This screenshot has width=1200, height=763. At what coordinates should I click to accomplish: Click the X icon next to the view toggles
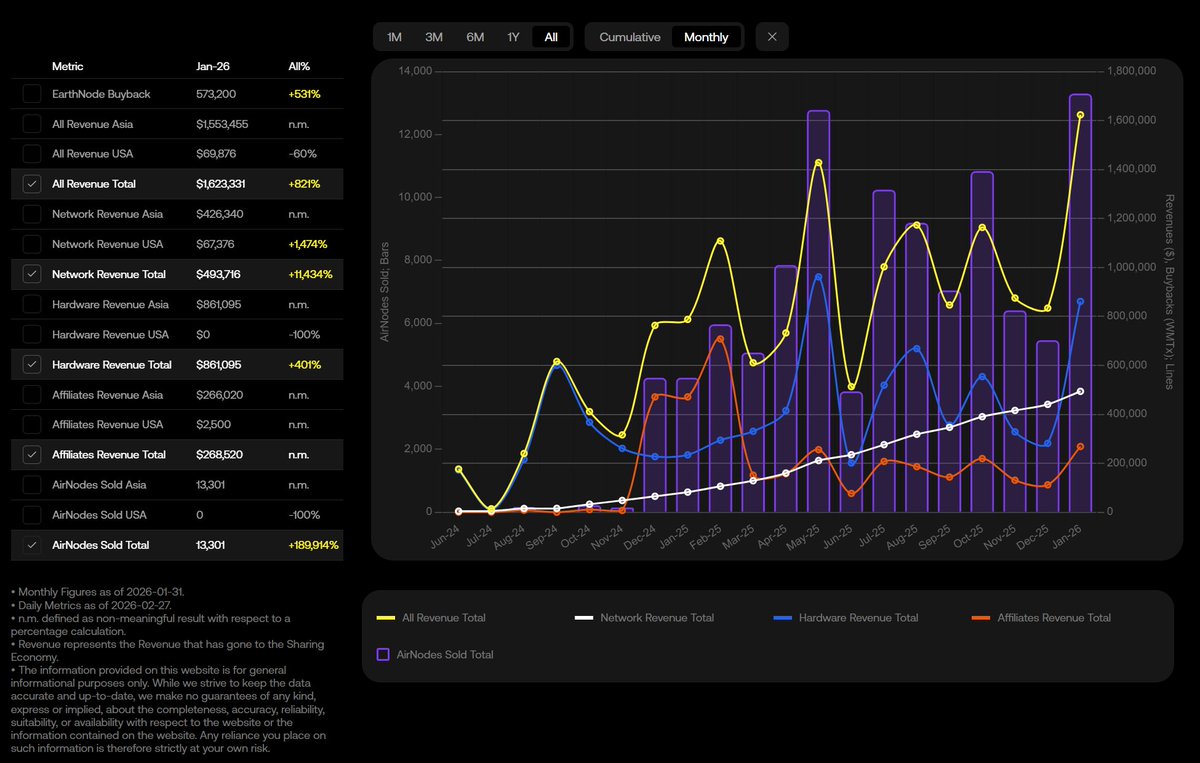pyautogui.click(x=771, y=36)
